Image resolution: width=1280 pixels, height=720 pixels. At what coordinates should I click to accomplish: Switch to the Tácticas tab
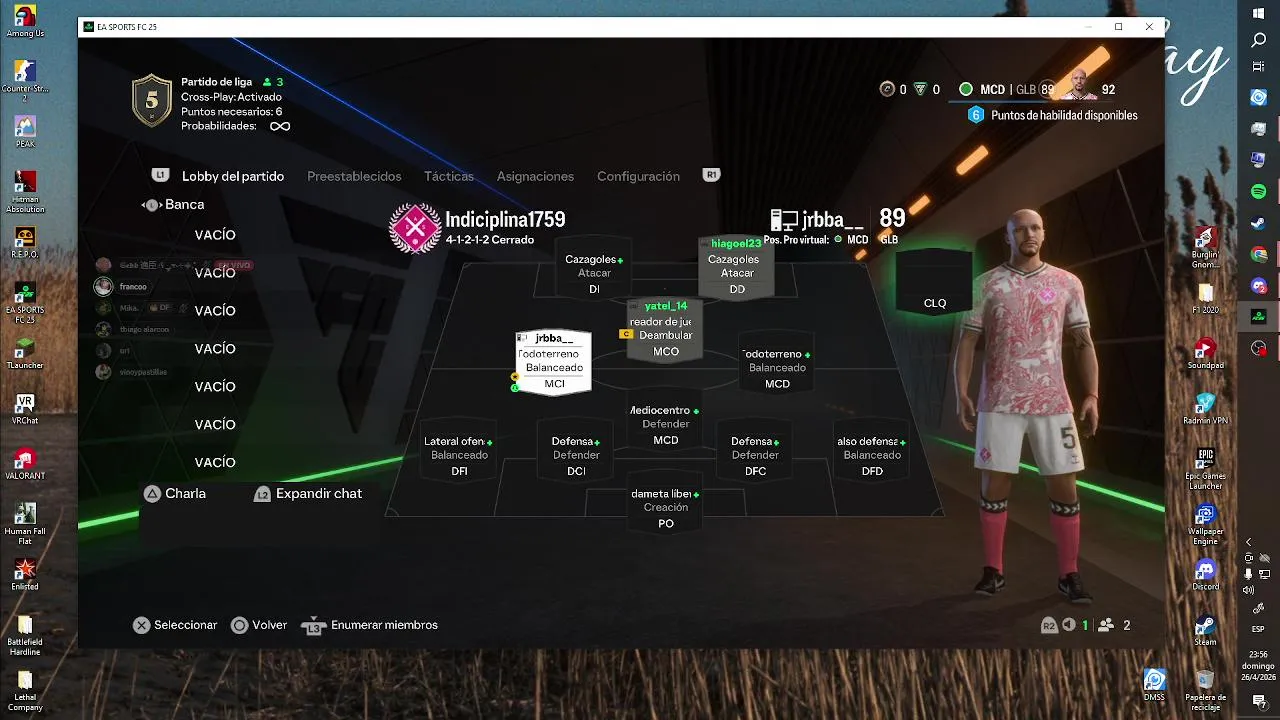click(x=449, y=176)
